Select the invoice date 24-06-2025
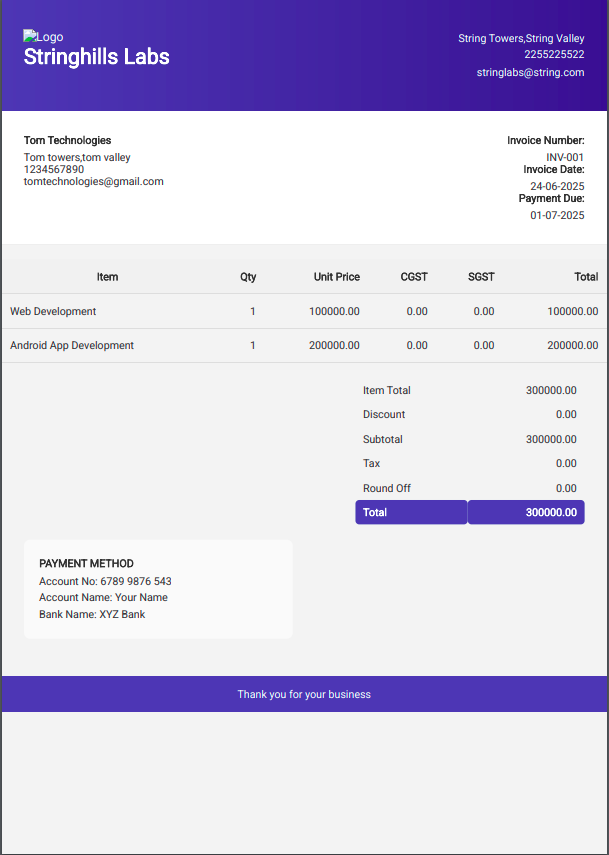 pyautogui.click(x=557, y=187)
